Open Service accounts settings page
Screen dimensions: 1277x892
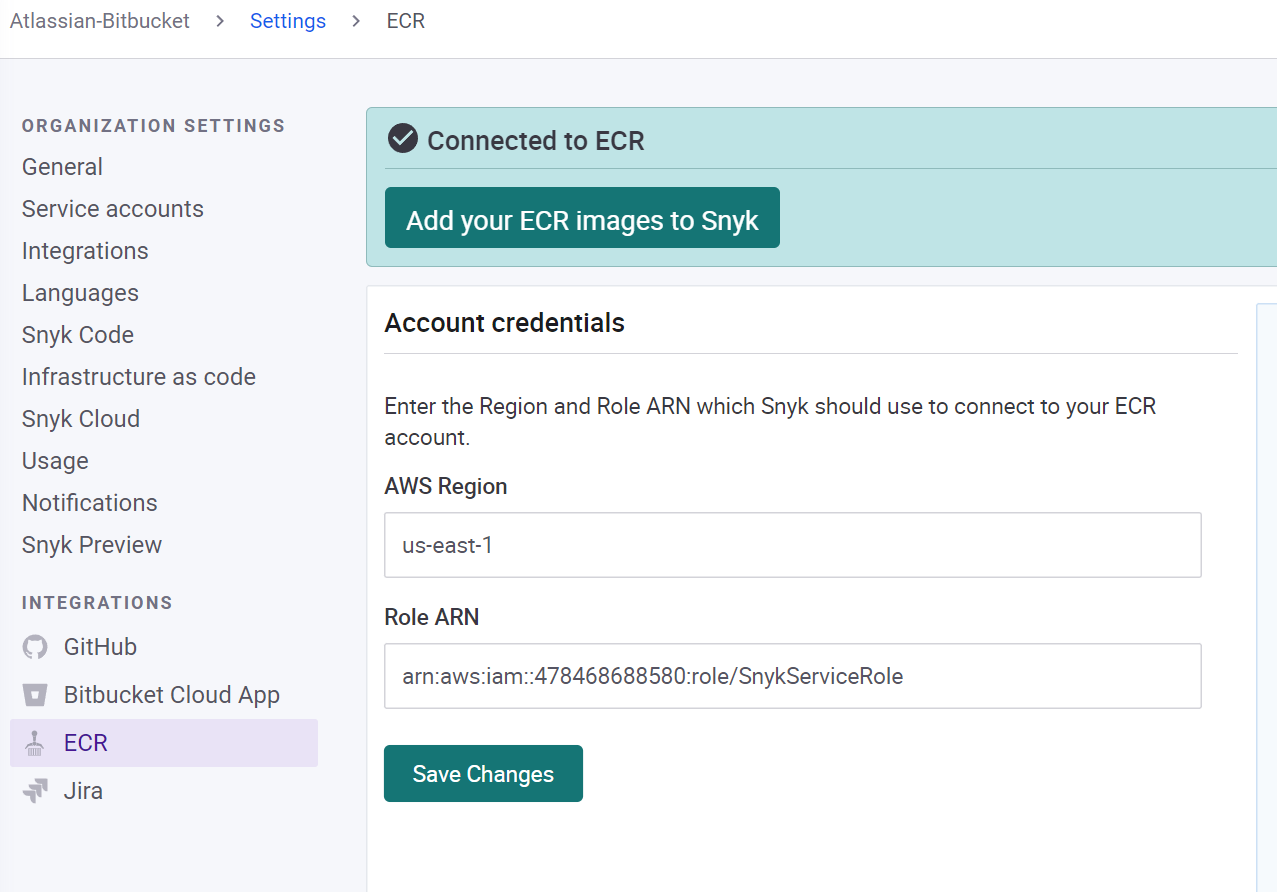pyautogui.click(x=113, y=209)
